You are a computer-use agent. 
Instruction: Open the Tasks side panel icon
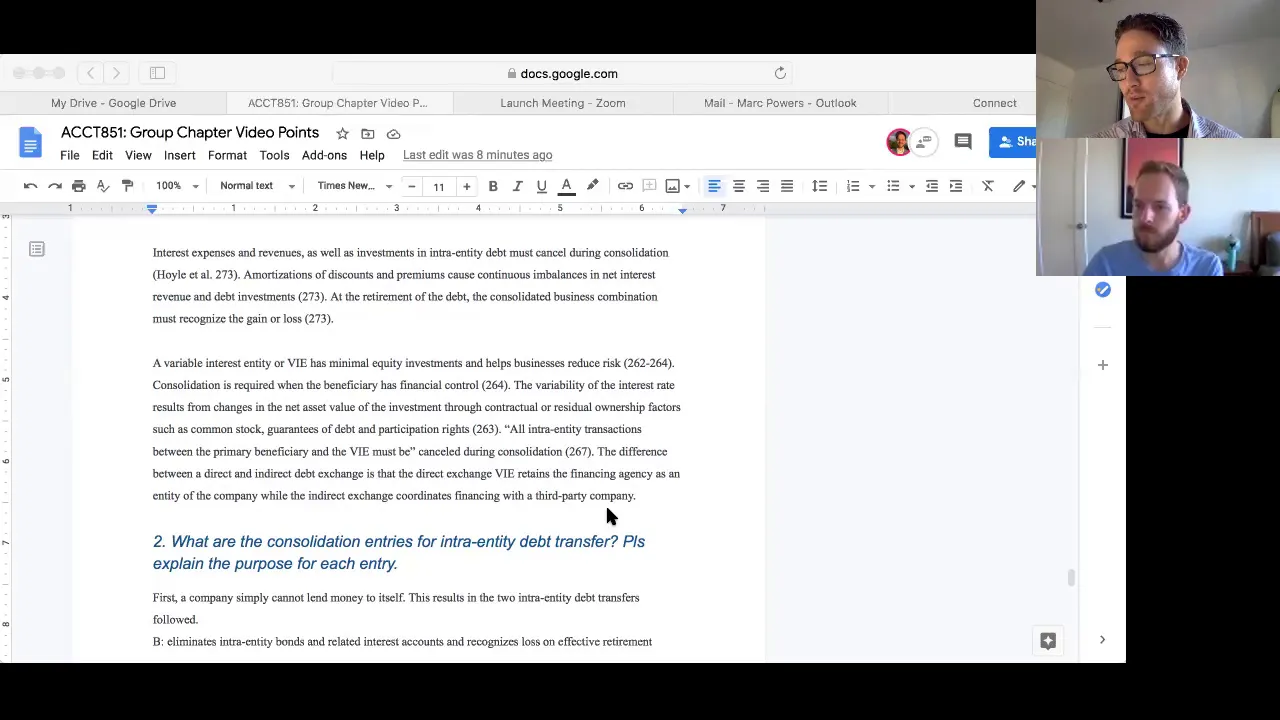[x=1102, y=289]
